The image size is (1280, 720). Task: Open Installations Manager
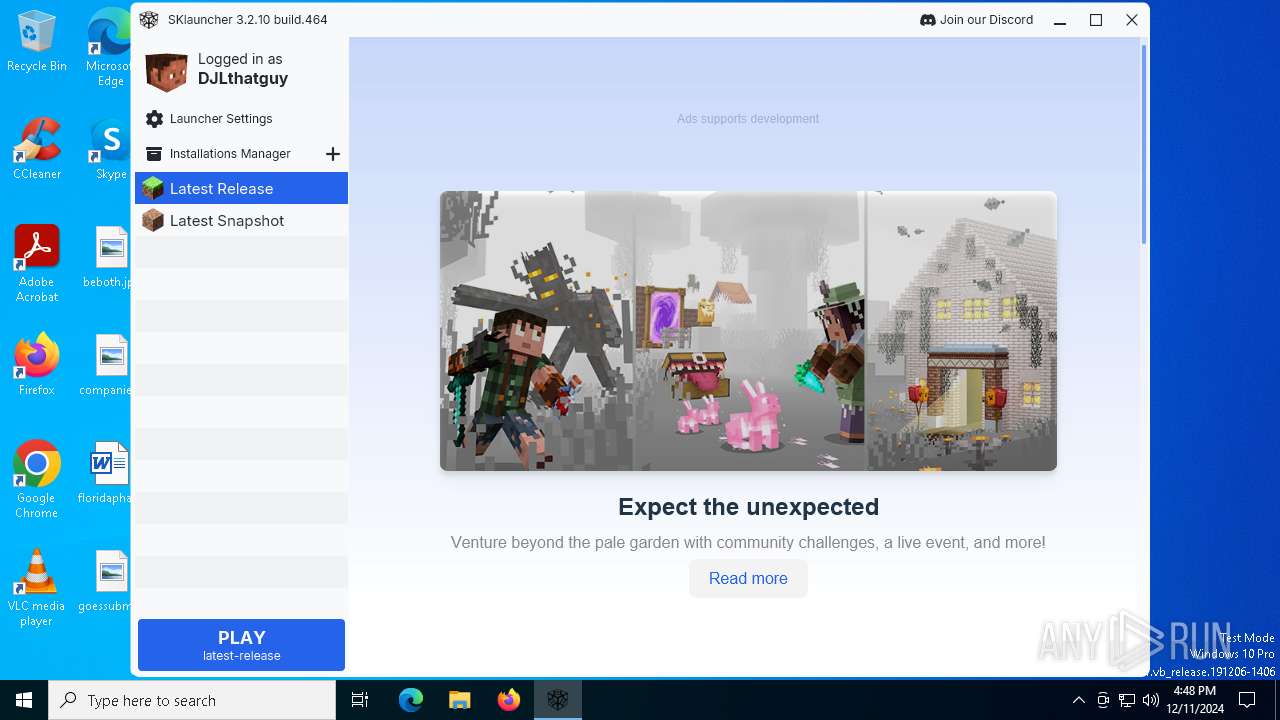point(230,154)
